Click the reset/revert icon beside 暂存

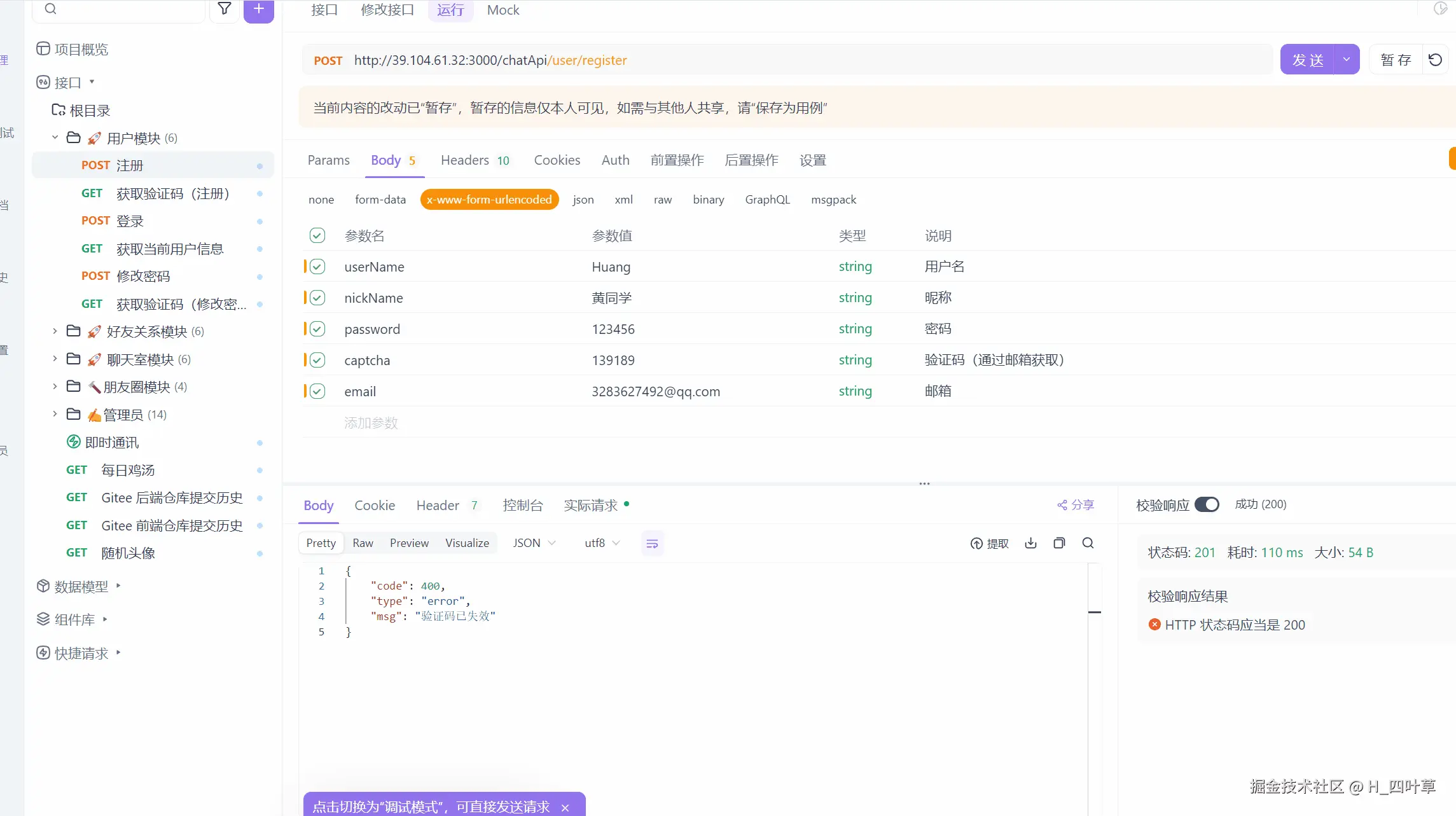pos(1435,60)
